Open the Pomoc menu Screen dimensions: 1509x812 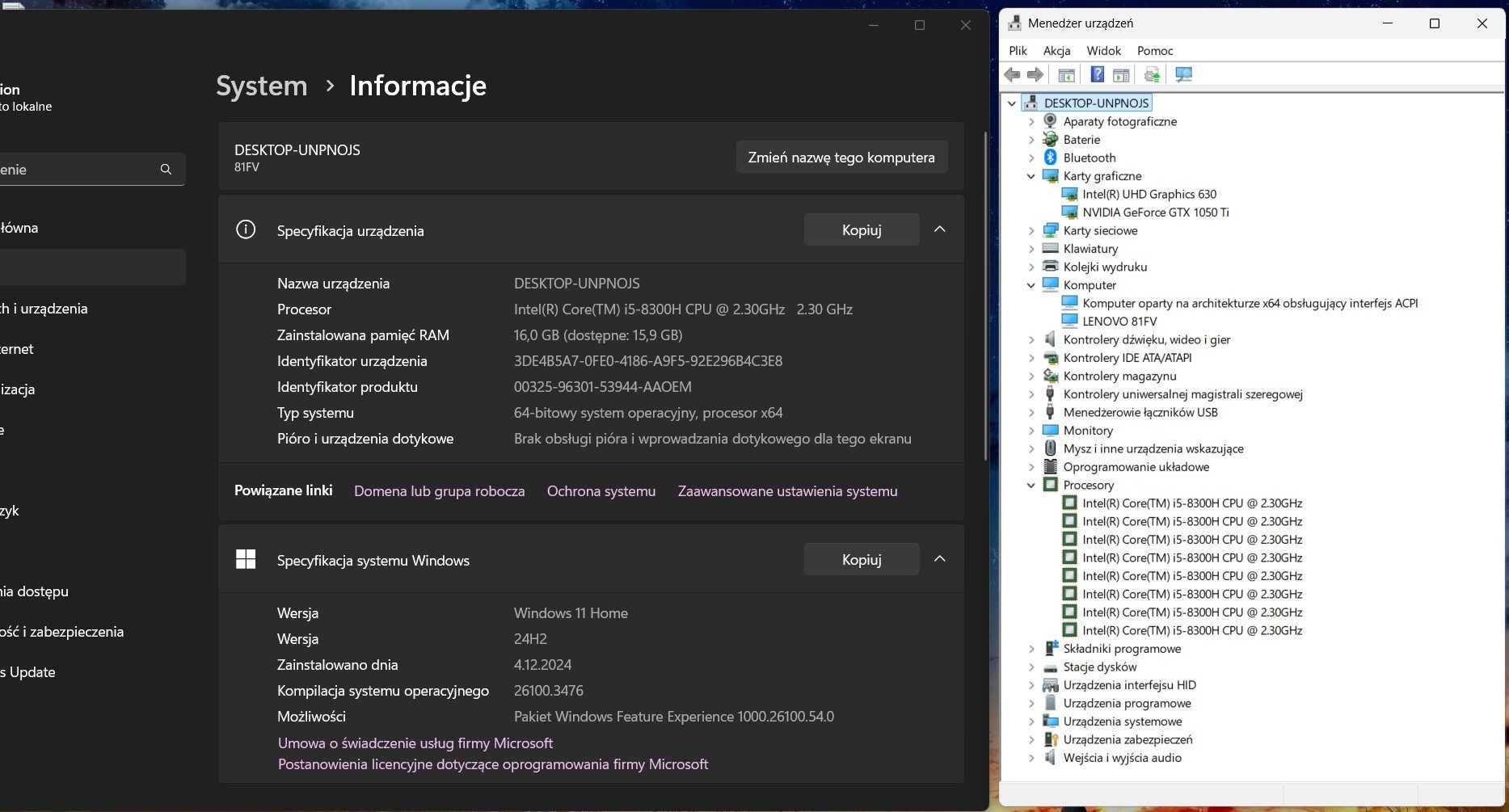[1155, 50]
